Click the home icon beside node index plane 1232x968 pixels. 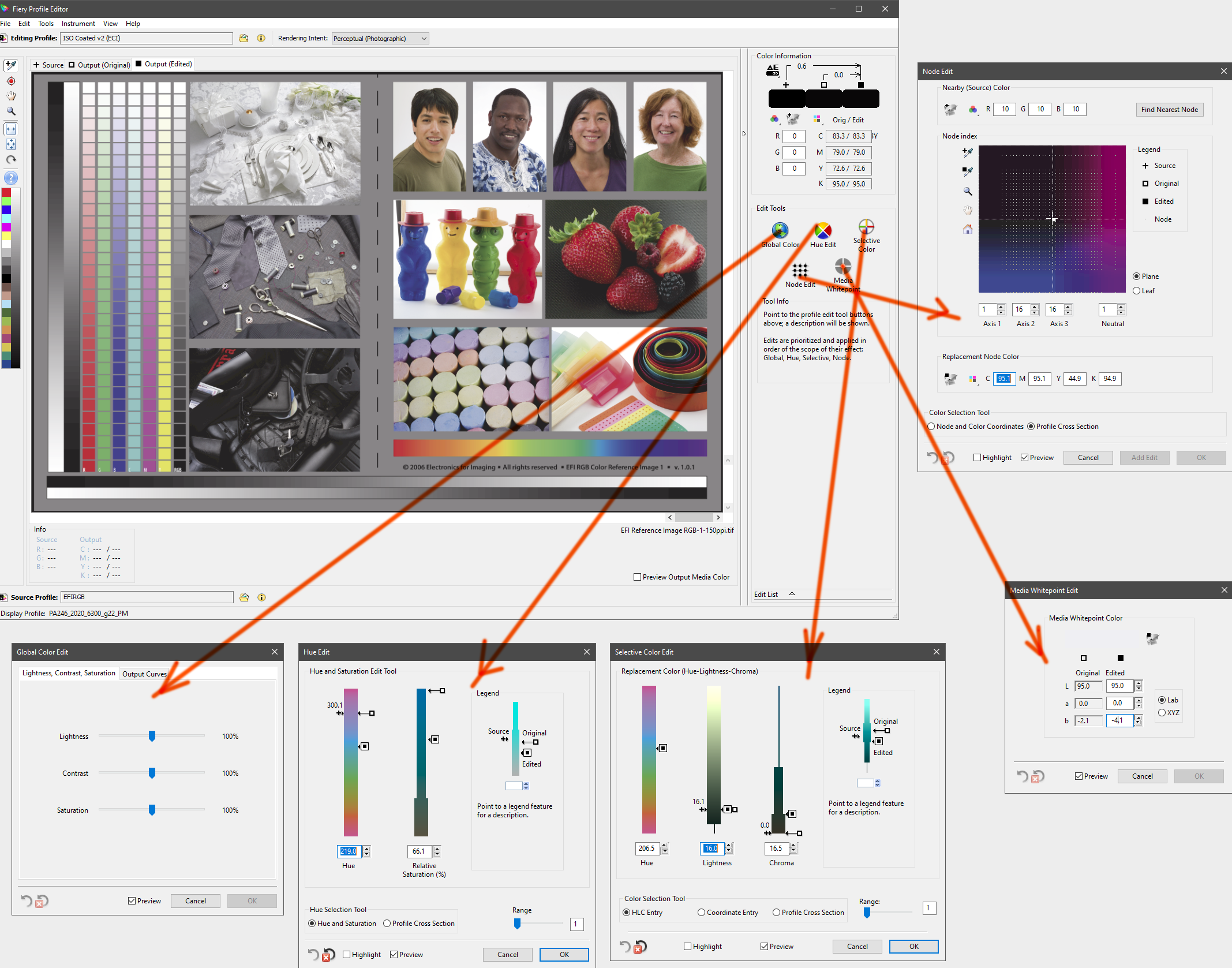[x=968, y=229]
